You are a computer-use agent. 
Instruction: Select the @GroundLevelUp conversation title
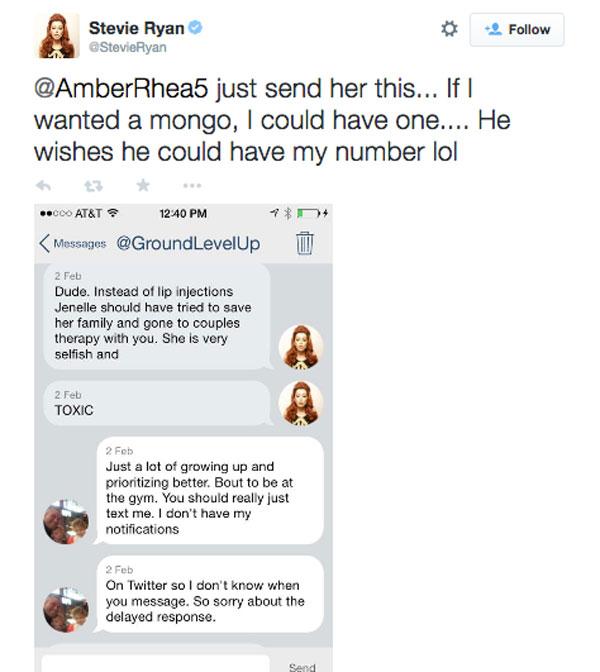pos(188,243)
